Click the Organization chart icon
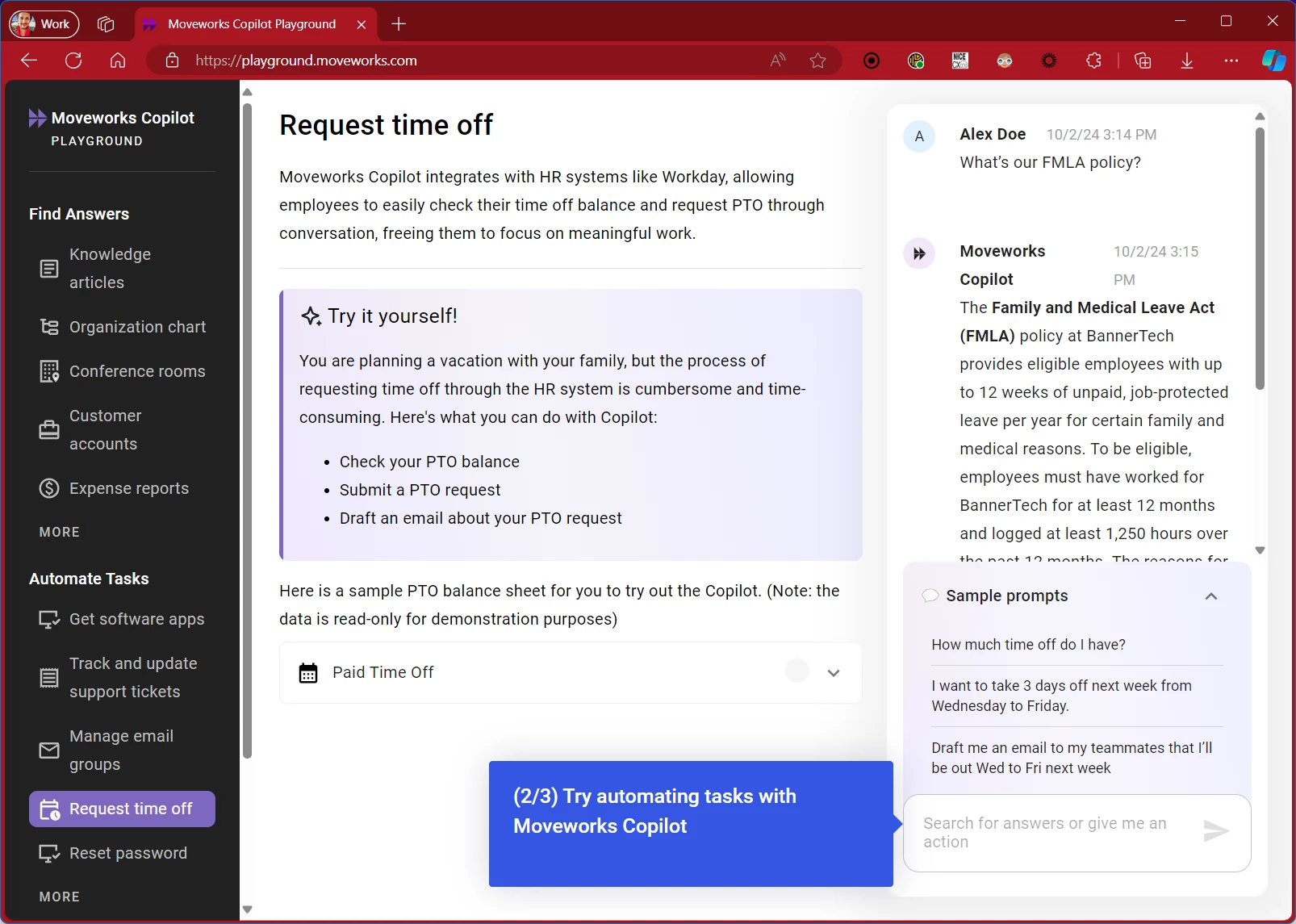 (49, 327)
